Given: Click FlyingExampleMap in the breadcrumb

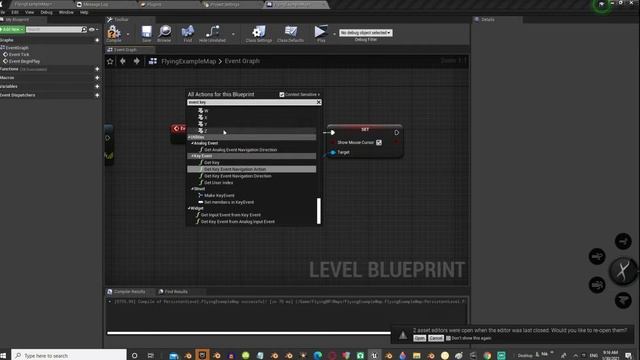Looking at the screenshot, I should [189, 61].
